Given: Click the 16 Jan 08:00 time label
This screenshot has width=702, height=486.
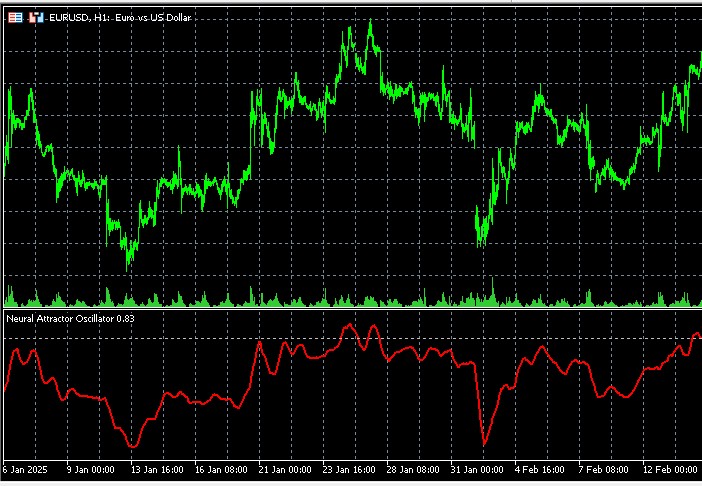Looking at the screenshot, I should (x=221, y=469).
